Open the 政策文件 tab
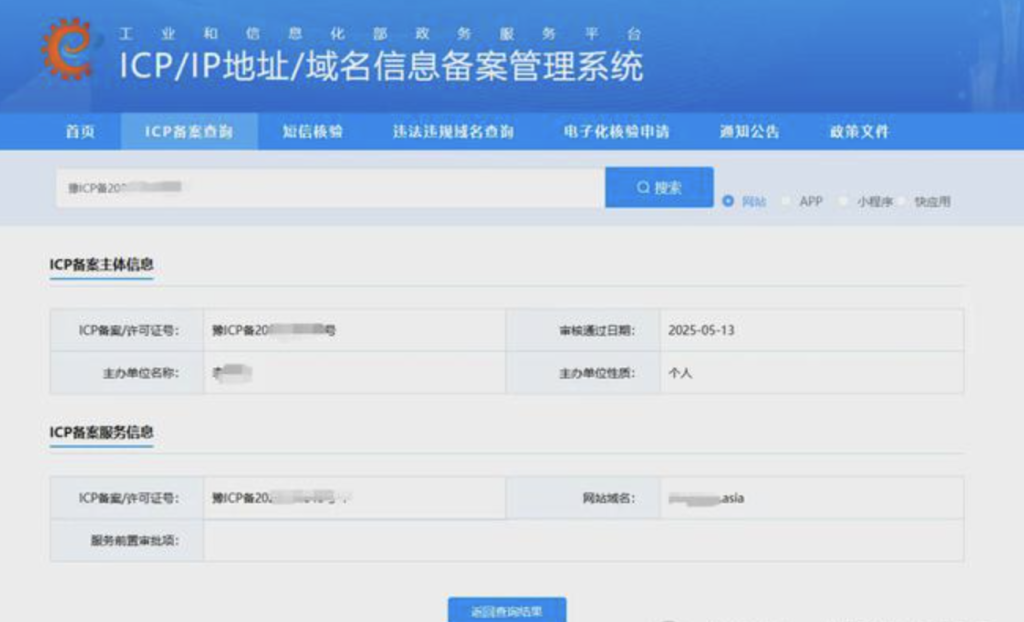1024x622 pixels. [859, 131]
